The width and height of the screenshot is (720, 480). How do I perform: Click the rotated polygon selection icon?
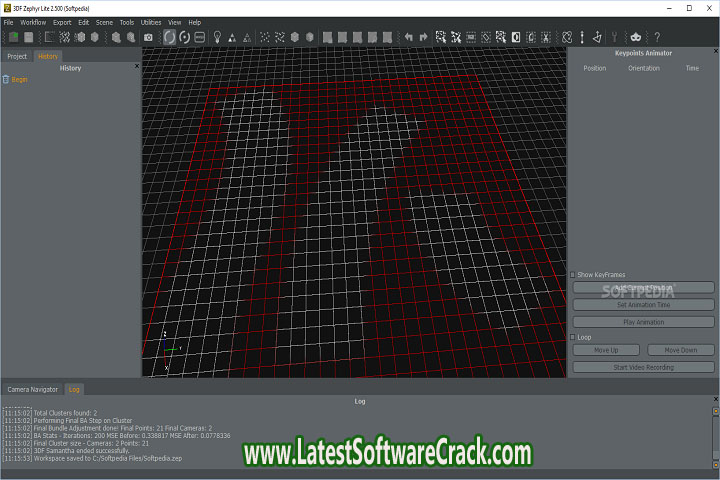coord(486,37)
